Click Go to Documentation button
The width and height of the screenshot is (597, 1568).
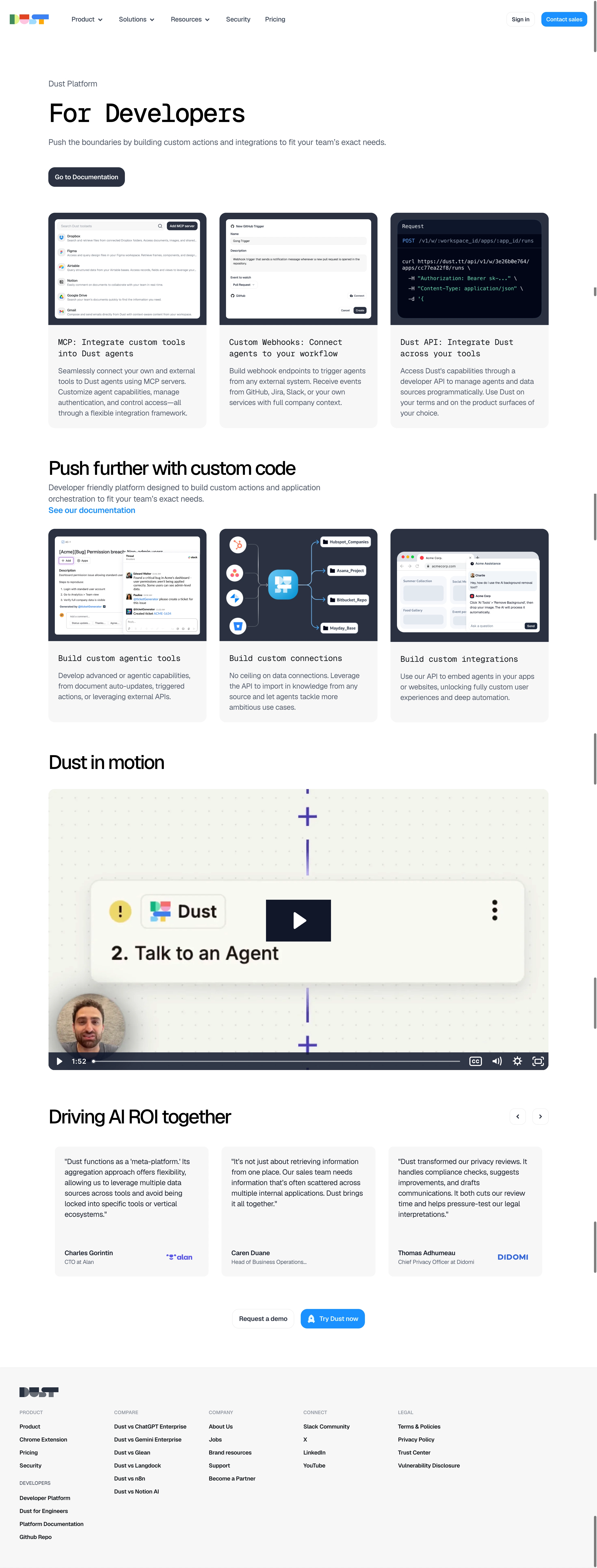point(87,177)
